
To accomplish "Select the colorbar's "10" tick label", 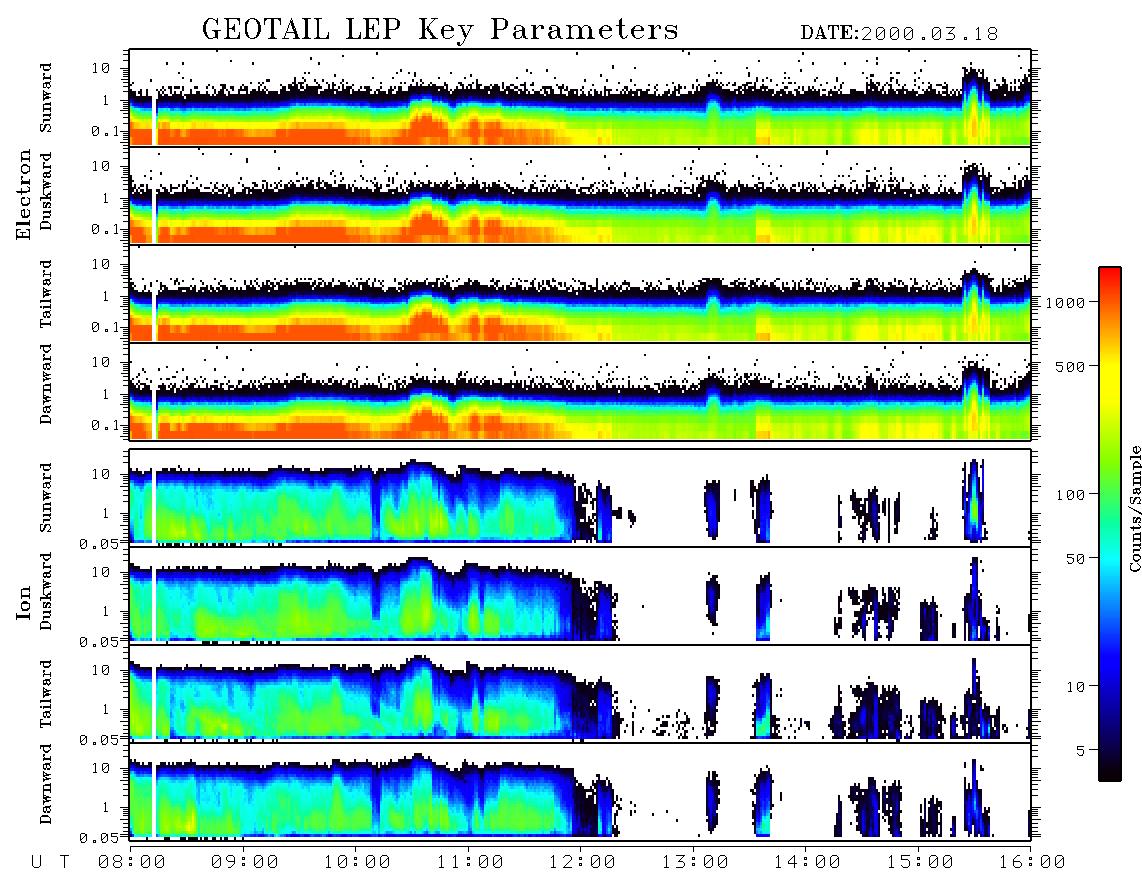I will pos(1076,686).
